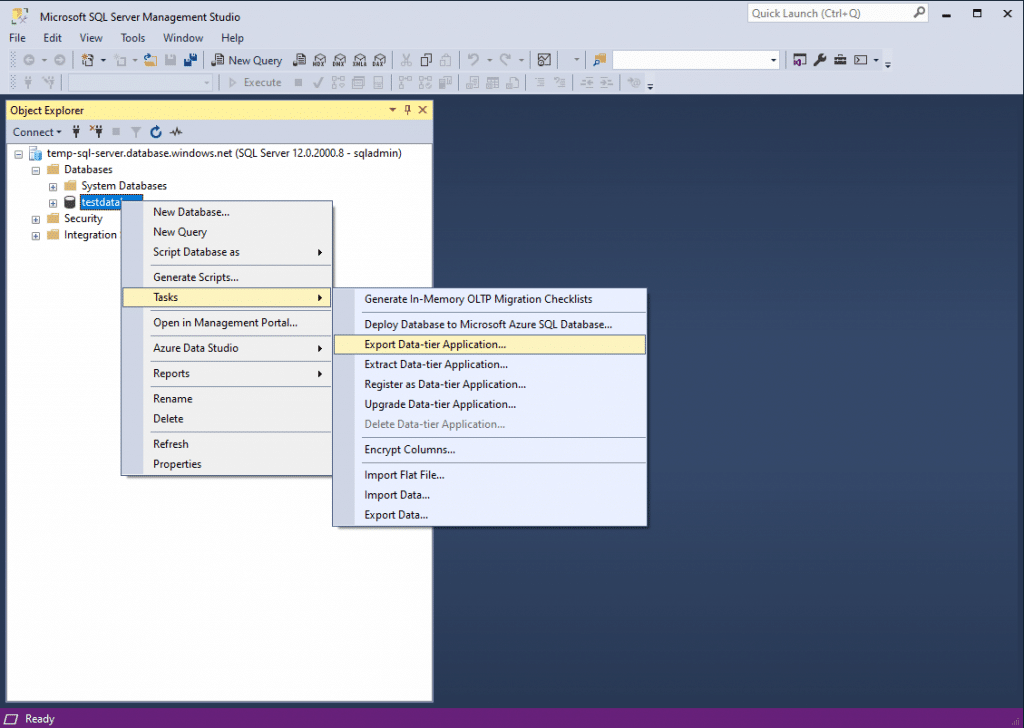Viewport: 1024px width, 728px height.
Task: Click the Activity Monitor pulse icon in Object Explorer
Action: (x=176, y=132)
